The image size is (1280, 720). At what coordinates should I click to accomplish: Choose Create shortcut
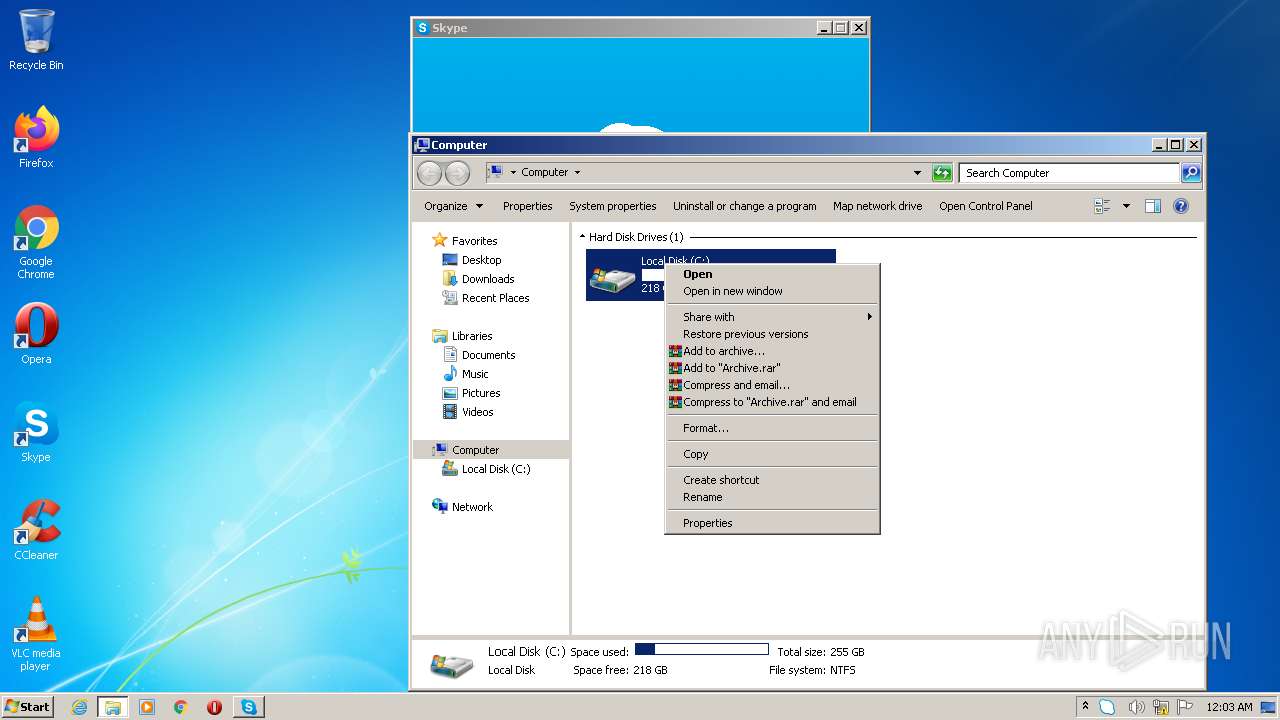pyautogui.click(x=772, y=480)
